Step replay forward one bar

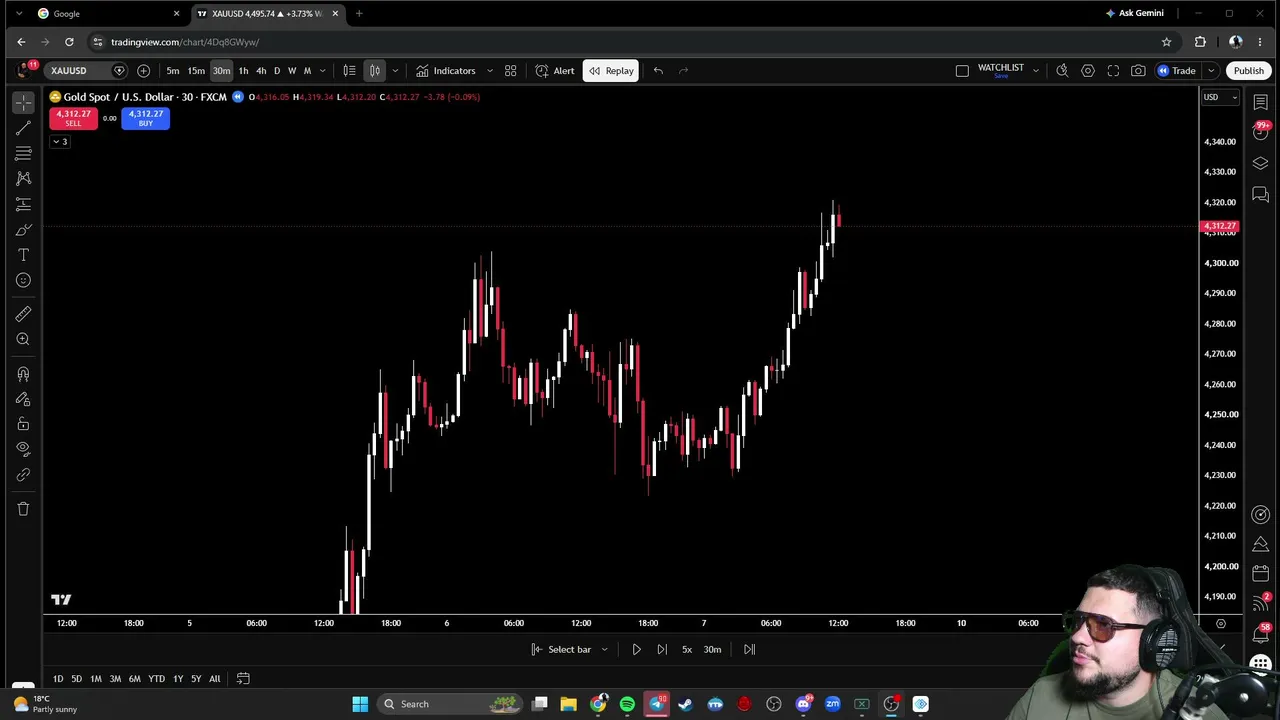(x=662, y=650)
